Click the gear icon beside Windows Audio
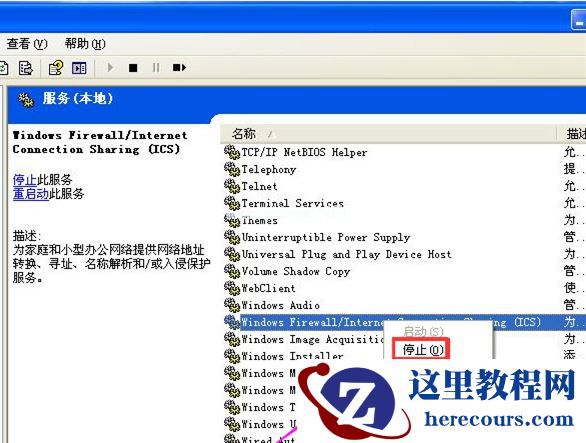 [x=232, y=305]
